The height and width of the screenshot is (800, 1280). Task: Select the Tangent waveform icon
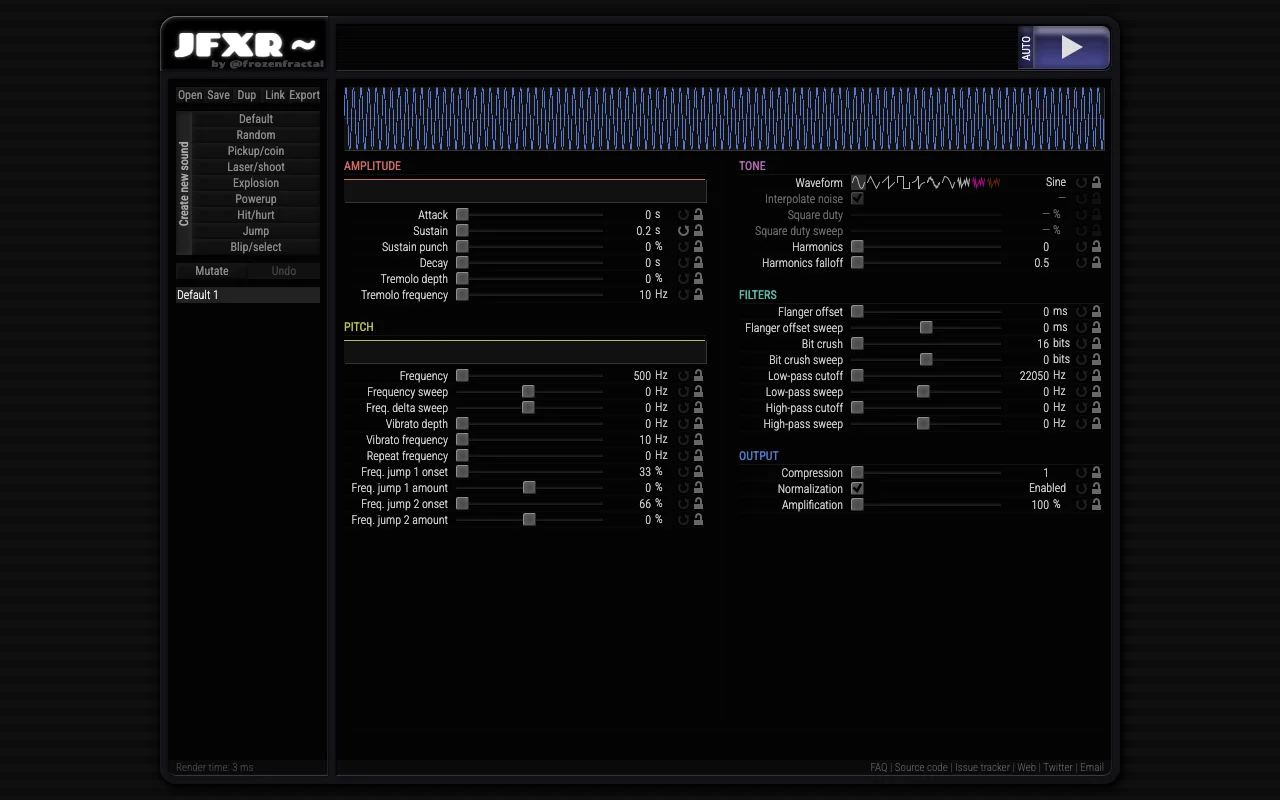click(x=918, y=183)
